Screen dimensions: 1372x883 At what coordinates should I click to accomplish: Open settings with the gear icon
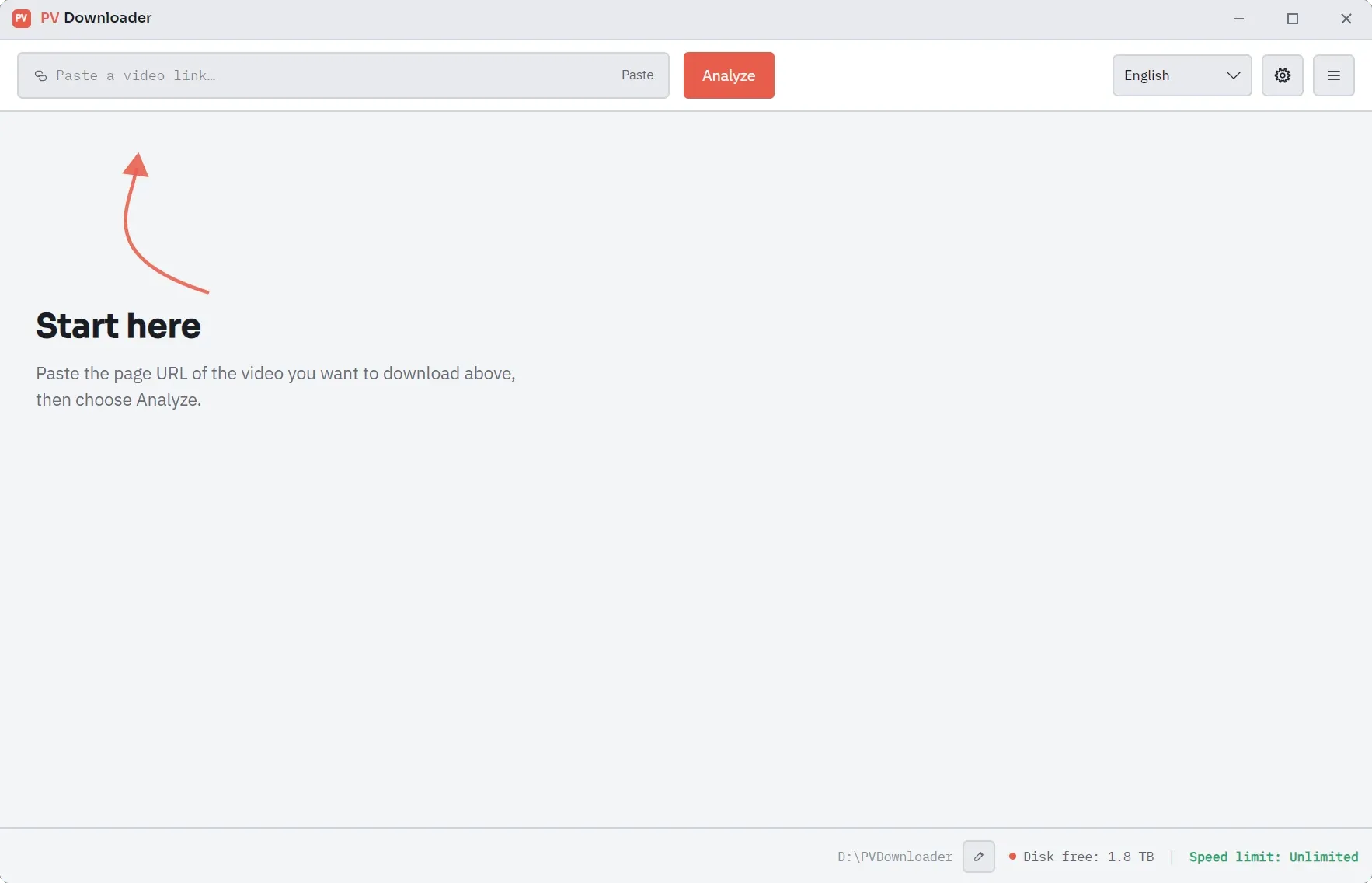point(1282,75)
